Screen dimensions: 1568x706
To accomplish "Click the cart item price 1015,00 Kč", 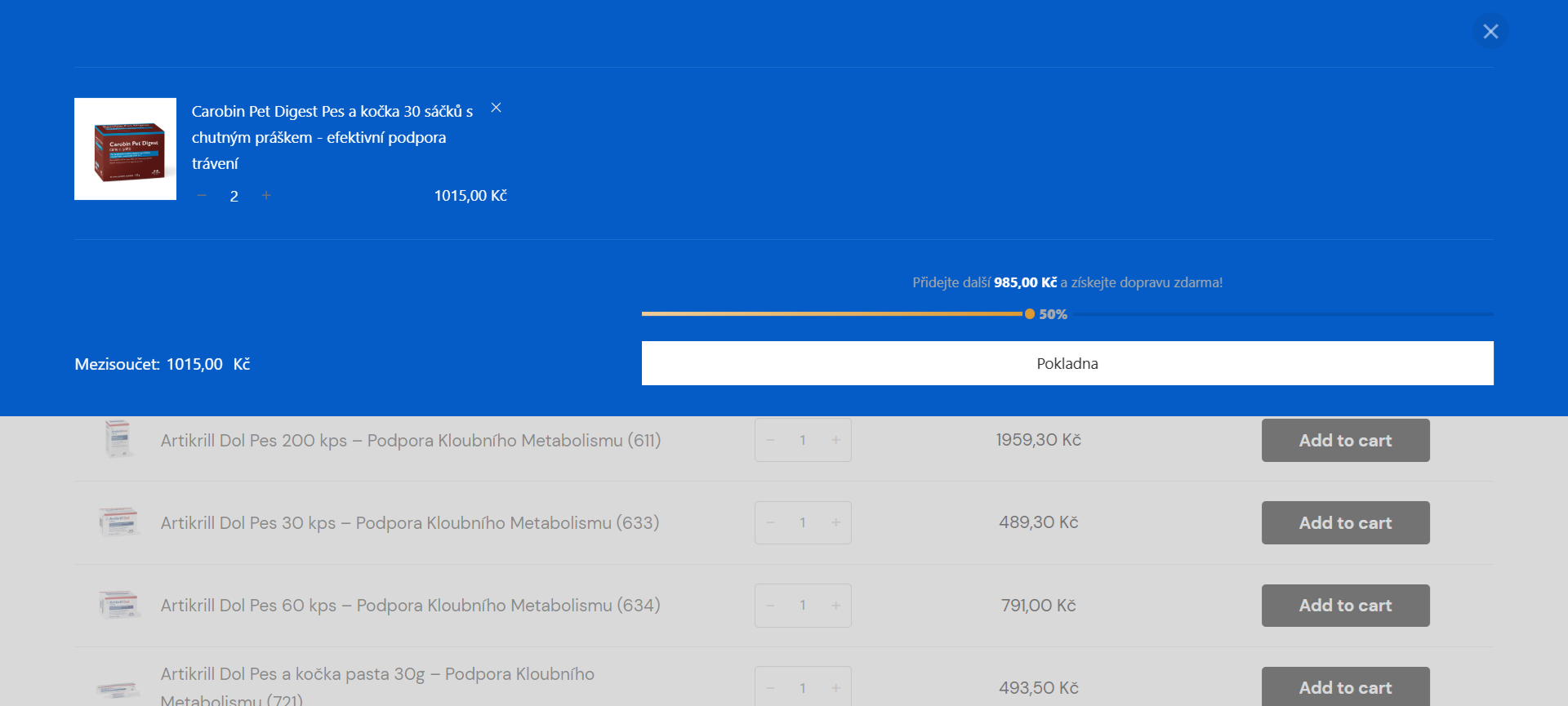I will 470,196.
